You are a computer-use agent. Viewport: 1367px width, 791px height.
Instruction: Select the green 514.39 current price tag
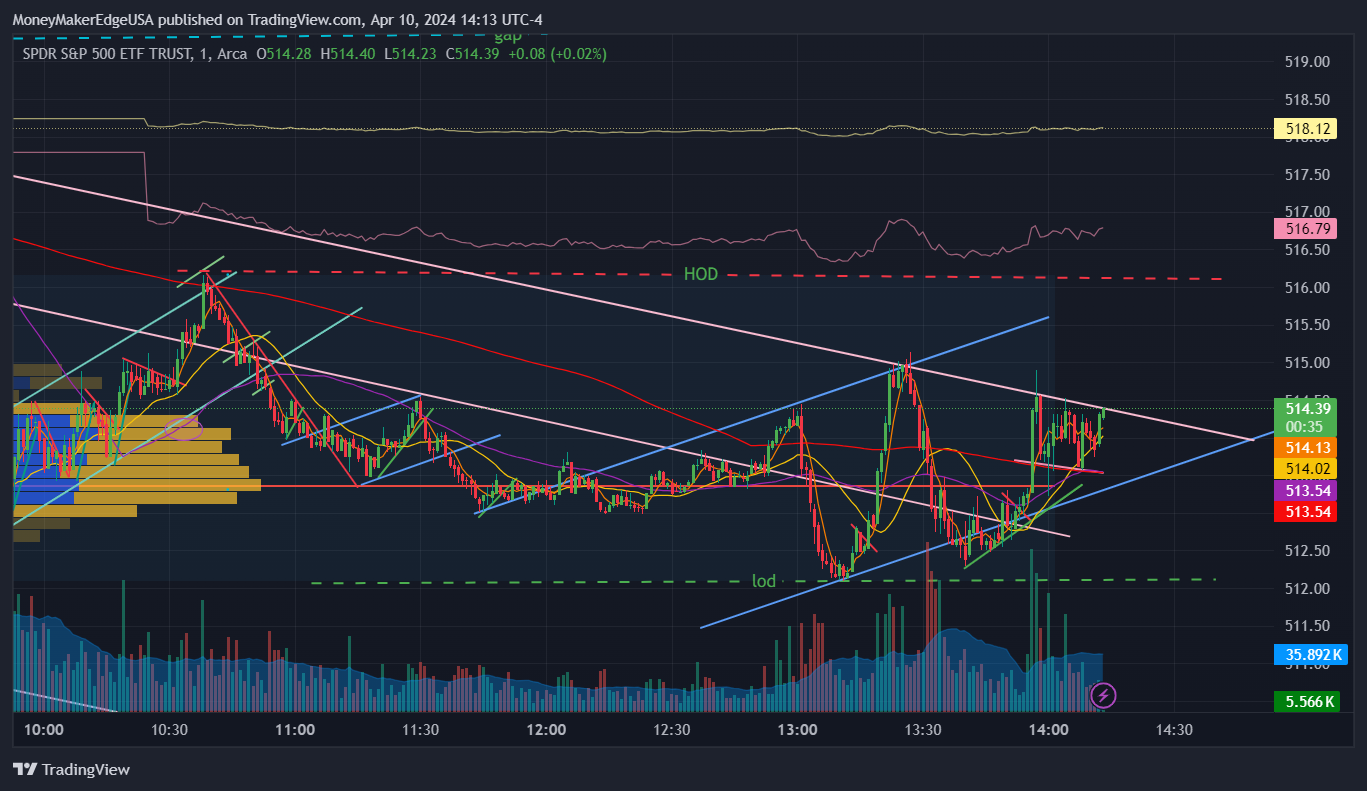(x=1306, y=408)
